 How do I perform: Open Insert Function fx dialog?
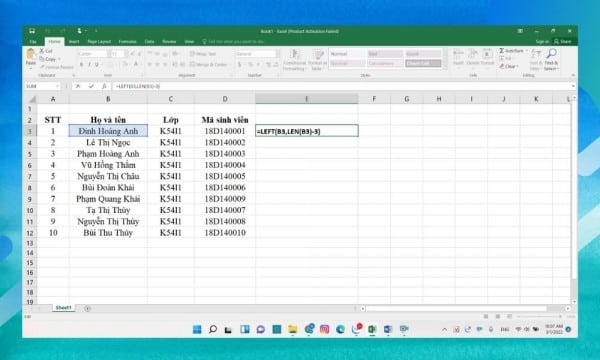point(104,86)
